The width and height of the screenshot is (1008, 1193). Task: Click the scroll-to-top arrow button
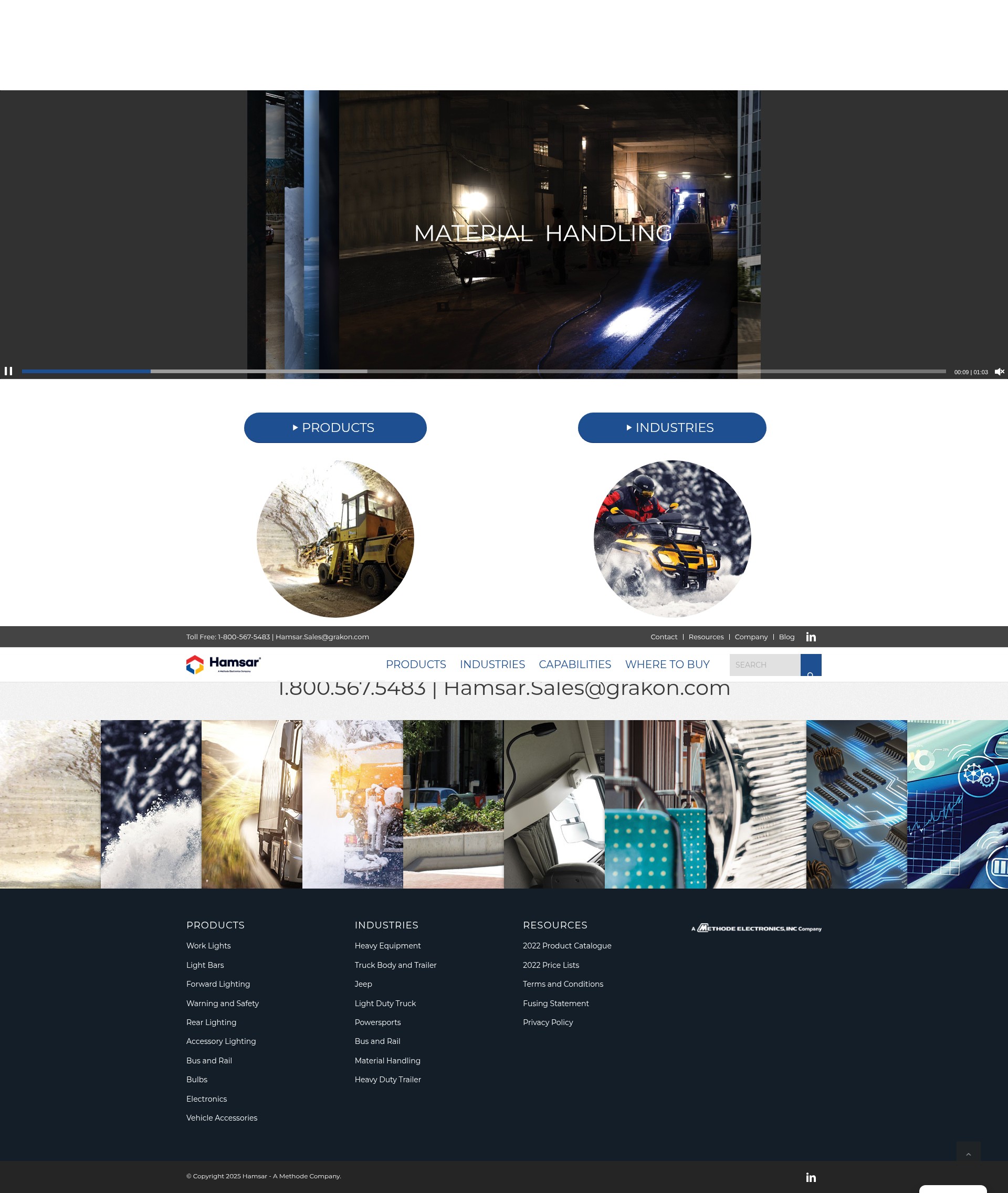[x=968, y=1154]
